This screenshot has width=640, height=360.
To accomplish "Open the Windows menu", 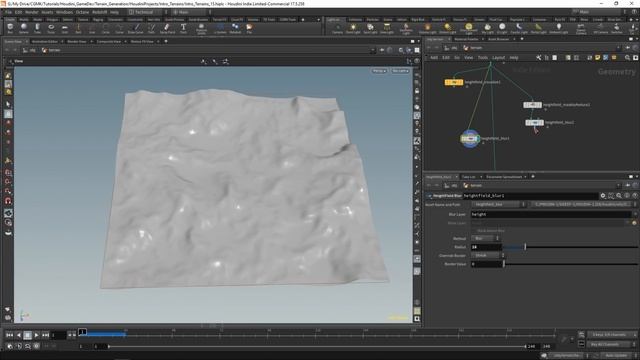I will tap(64, 12).
